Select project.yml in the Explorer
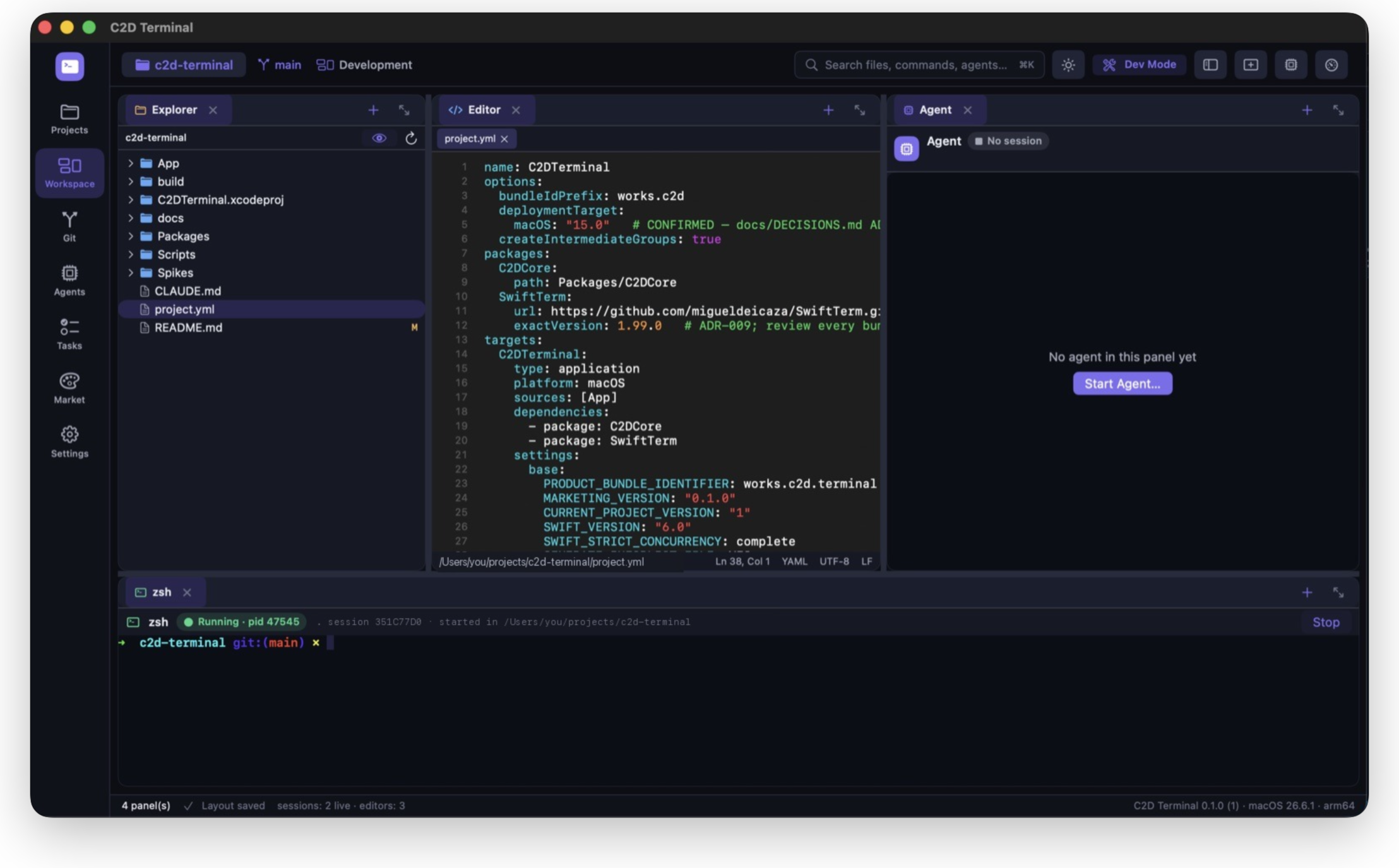Image resolution: width=1399 pixels, height=868 pixels. (x=271, y=309)
